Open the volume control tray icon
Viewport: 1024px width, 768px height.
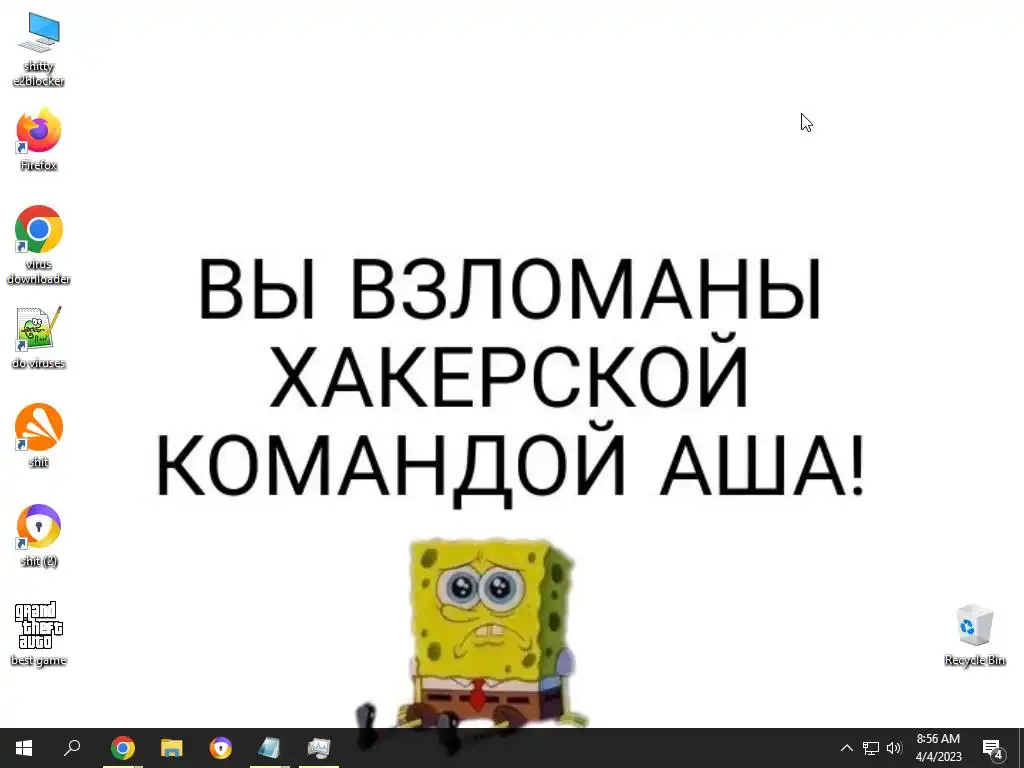894,748
